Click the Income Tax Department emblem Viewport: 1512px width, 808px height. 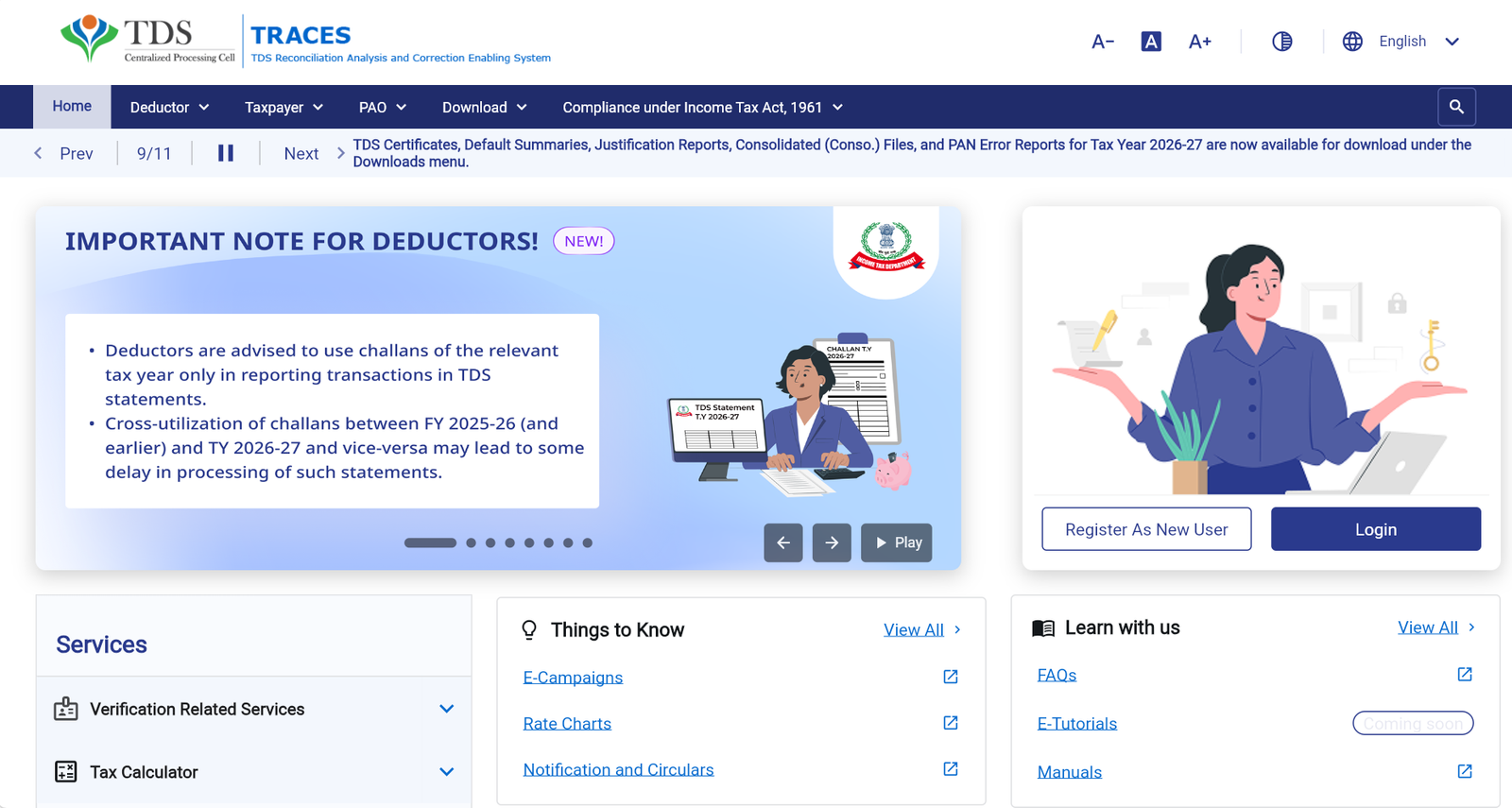[886, 248]
